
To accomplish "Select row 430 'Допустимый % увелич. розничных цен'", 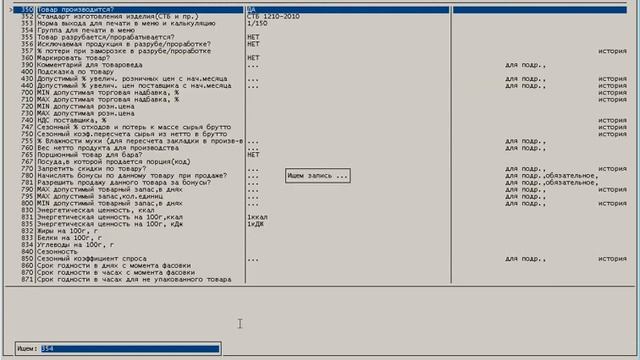I will 320,79.
